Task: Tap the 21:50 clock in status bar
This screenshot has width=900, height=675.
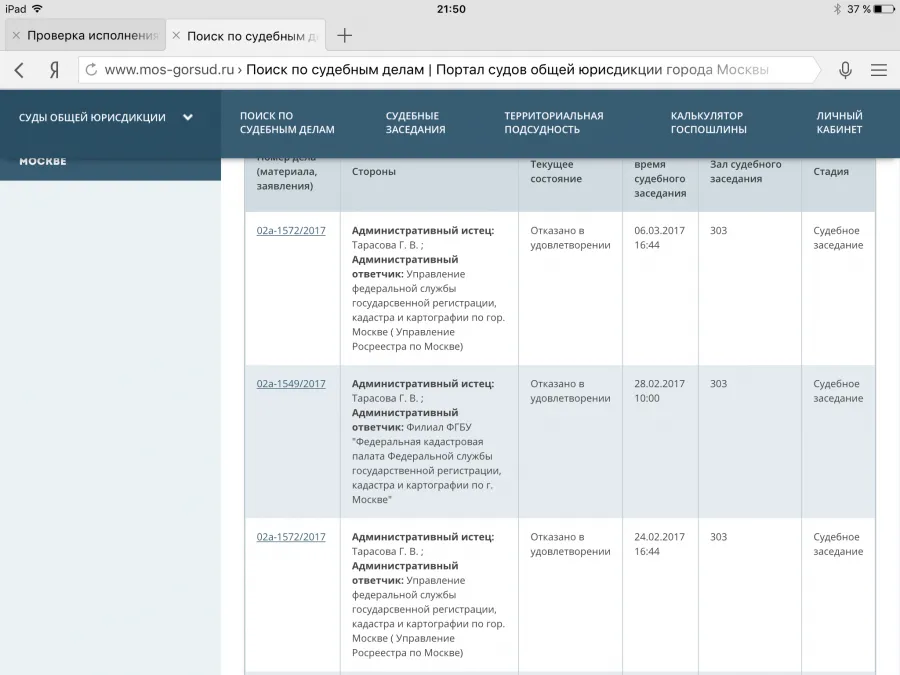Action: (x=451, y=9)
